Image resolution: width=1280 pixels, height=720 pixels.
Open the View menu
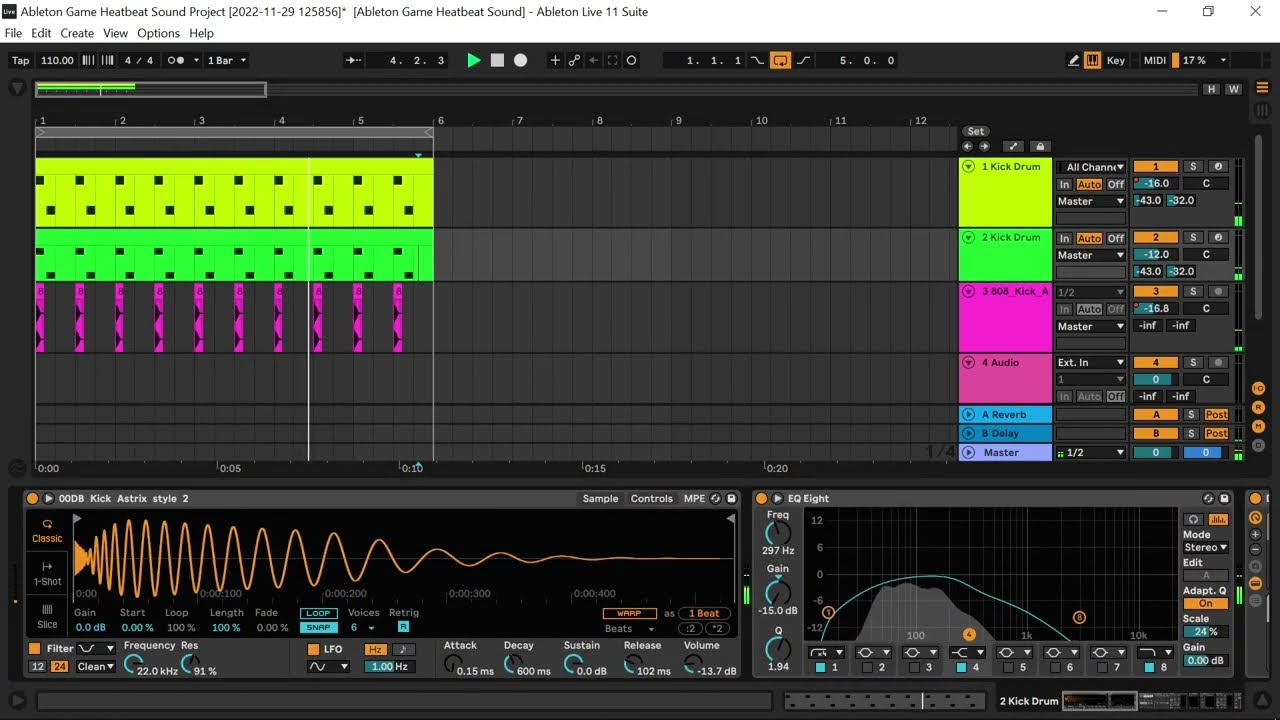point(116,33)
